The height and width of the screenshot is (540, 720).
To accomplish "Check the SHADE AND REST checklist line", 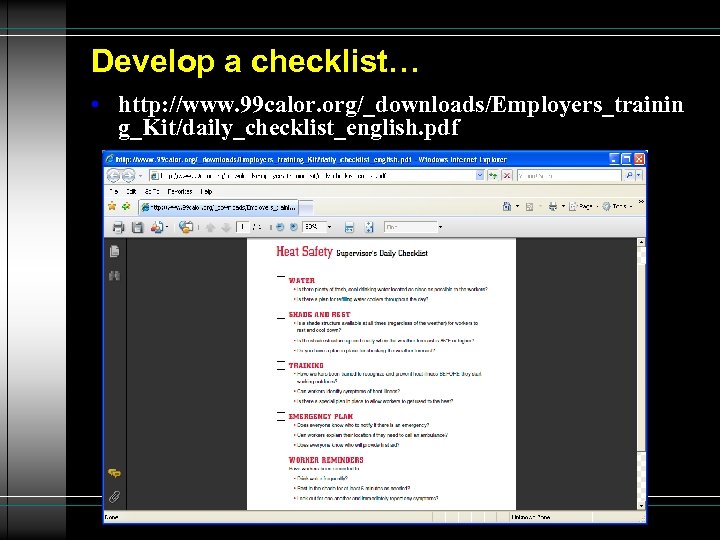I will coord(281,317).
